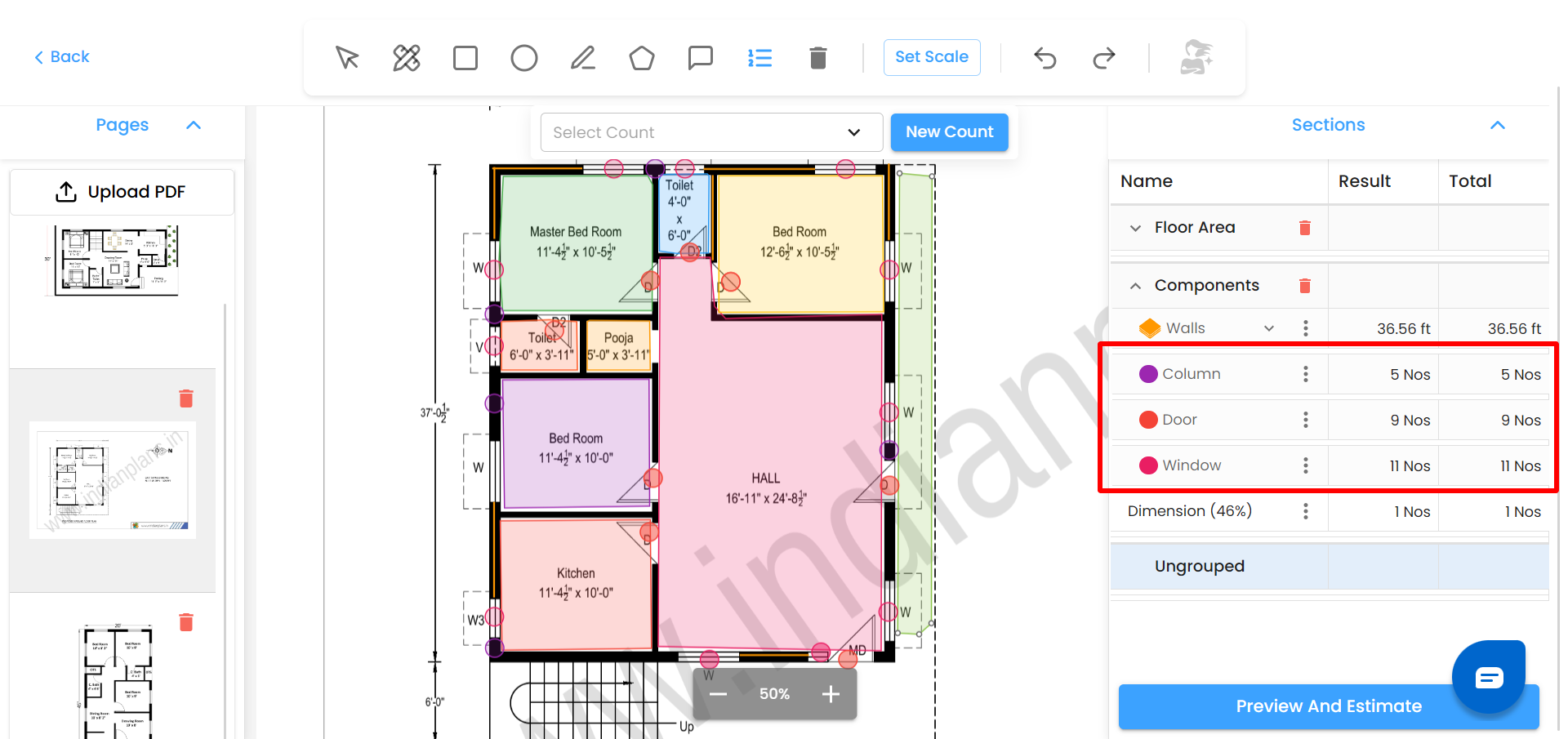Redo the last action
The height and width of the screenshot is (739, 1568).
tap(1104, 58)
